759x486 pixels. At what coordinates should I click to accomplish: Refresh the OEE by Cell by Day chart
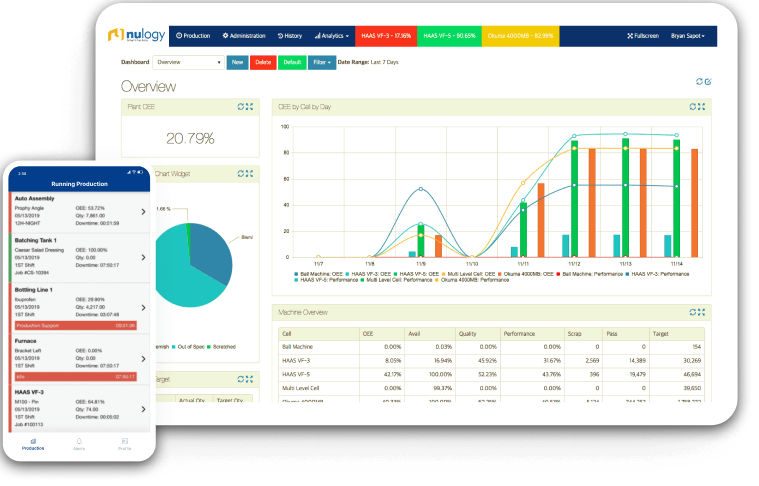pos(691,106)
